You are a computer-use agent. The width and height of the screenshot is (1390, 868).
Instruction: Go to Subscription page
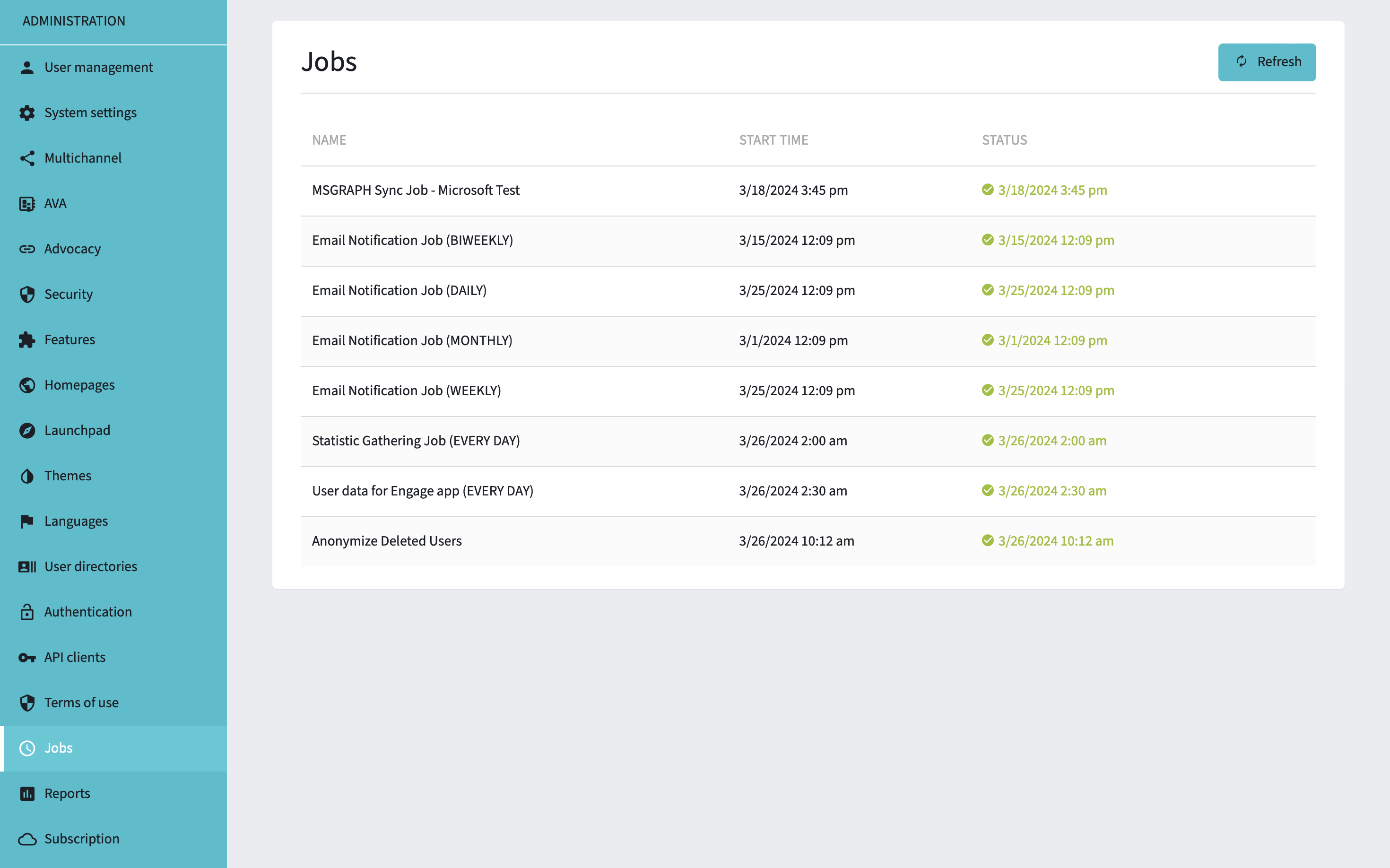113,839
